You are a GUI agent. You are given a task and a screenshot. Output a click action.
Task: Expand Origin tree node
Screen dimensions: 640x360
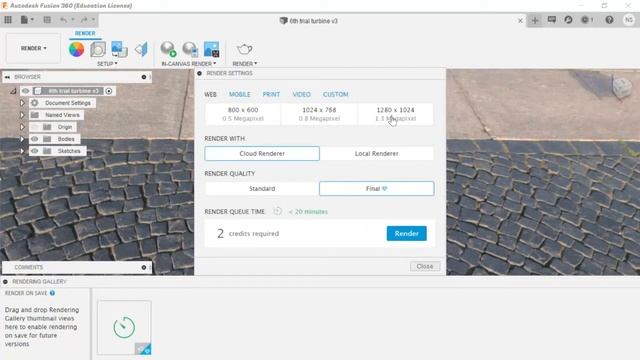22,127
